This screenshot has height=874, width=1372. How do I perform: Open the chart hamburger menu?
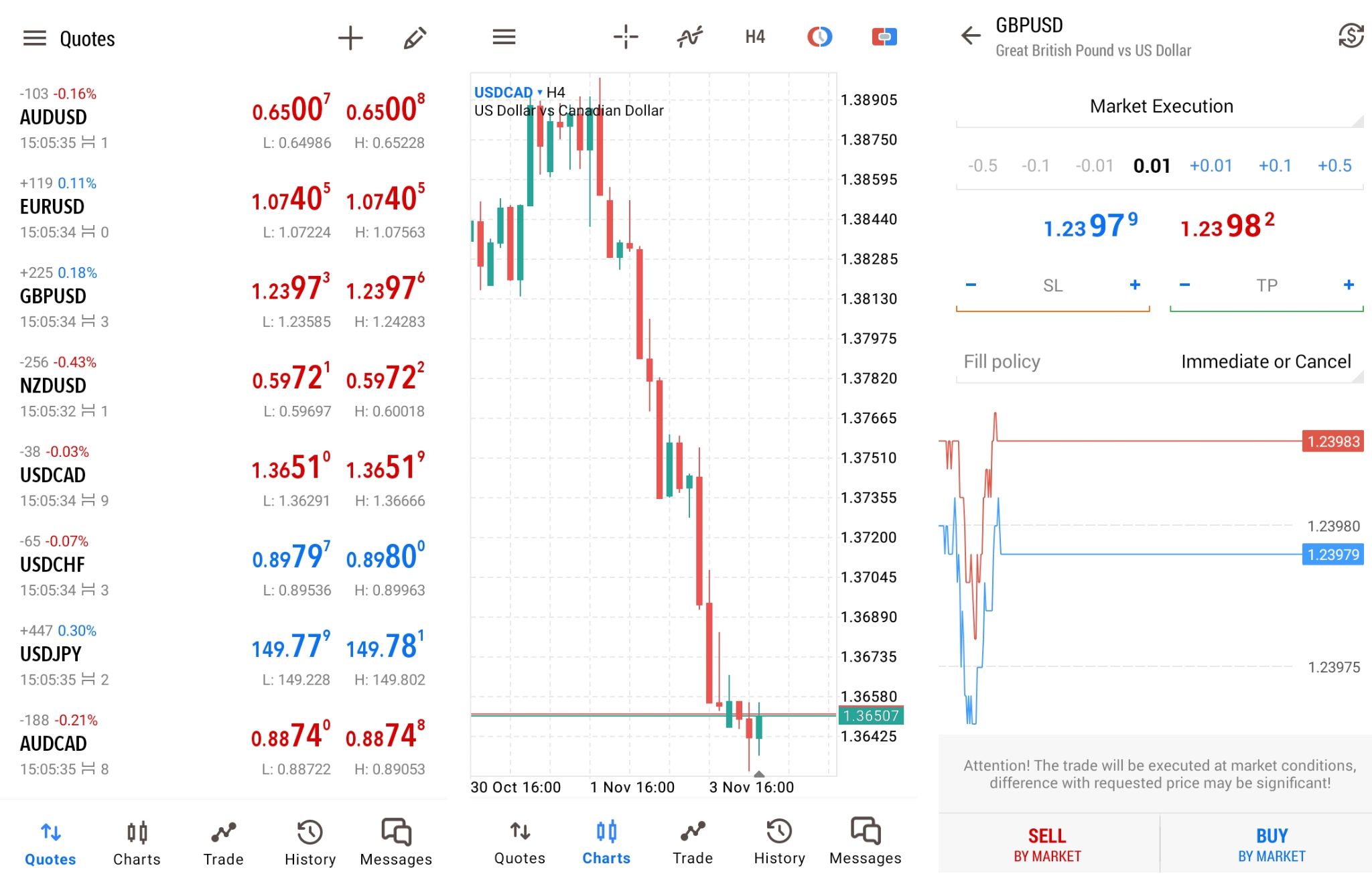[x=504, y=37]
